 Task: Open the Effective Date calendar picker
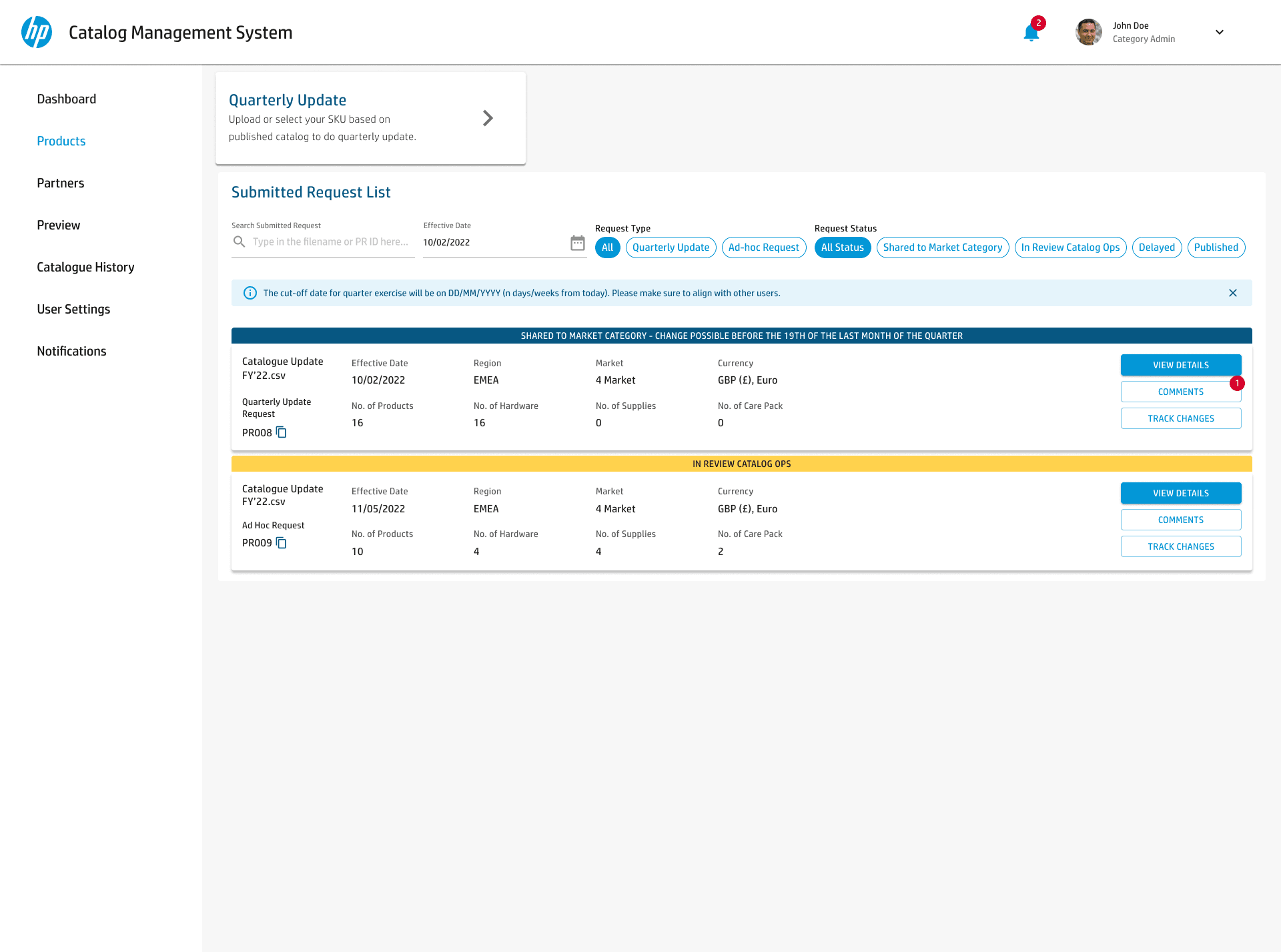[578, 242]
